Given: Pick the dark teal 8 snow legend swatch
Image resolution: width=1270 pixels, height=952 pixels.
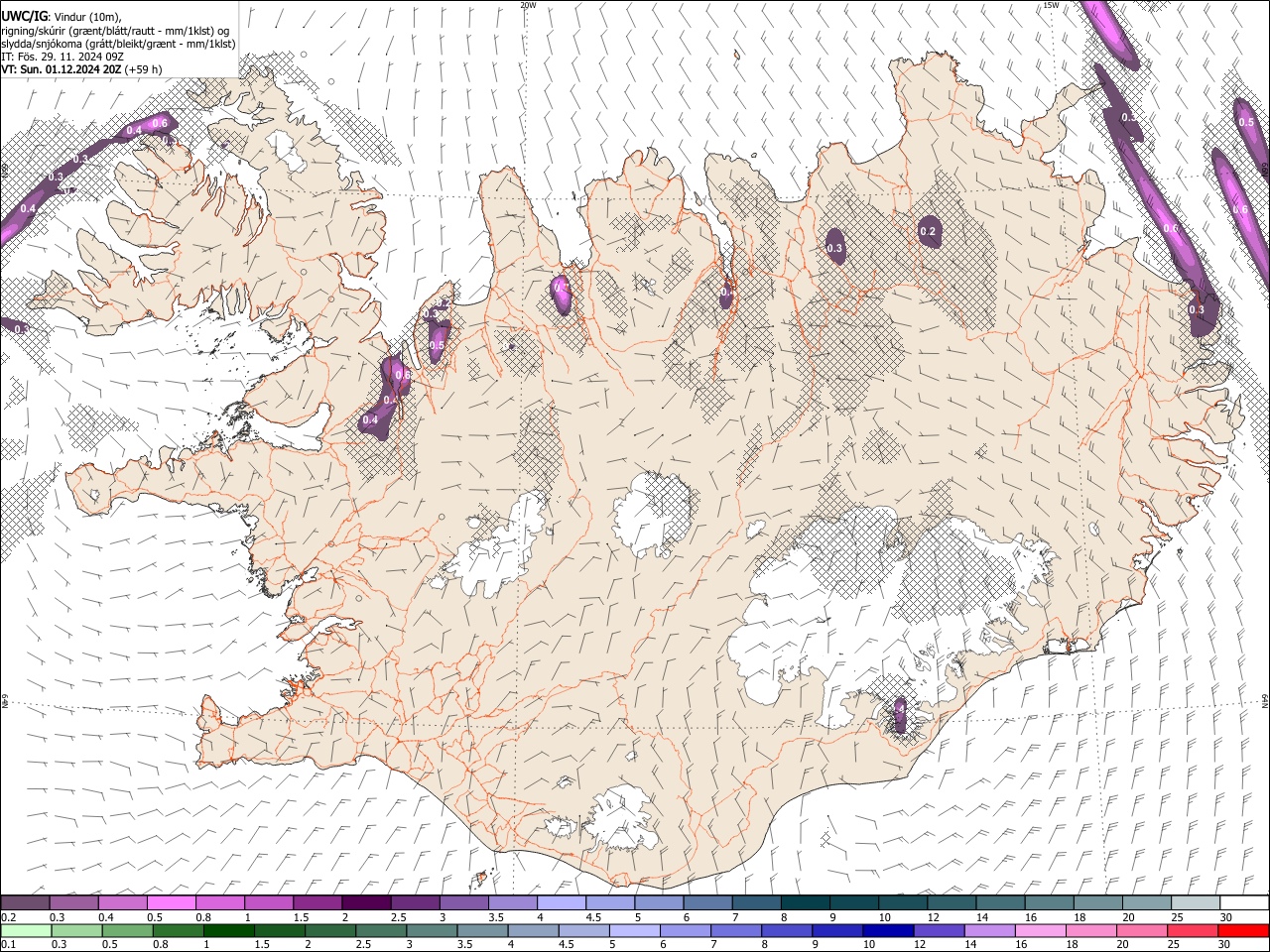Looking at the screenshot, I should coord(804,902).
